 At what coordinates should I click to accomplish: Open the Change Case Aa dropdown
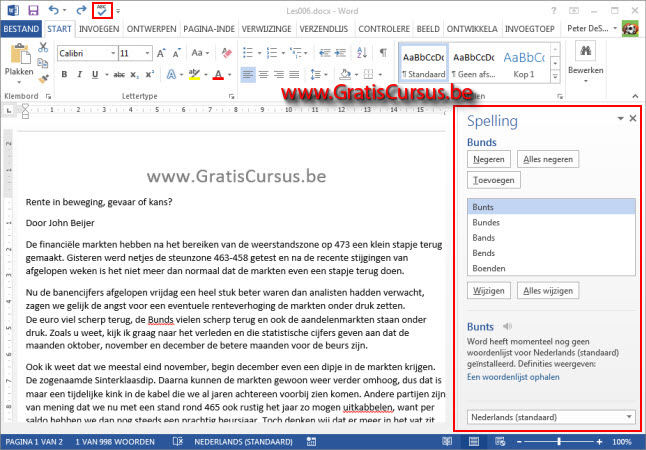pyautogui.click(x=200, y=53)
